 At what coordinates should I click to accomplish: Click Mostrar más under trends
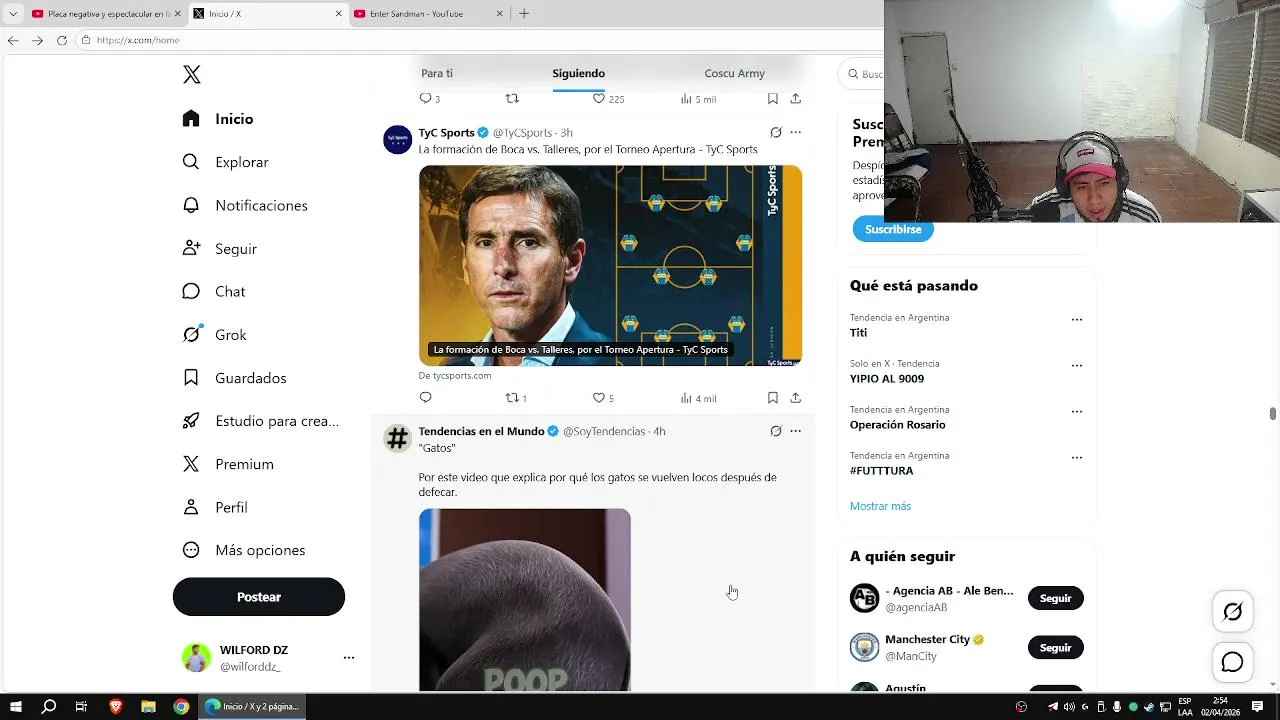point(880,506)
